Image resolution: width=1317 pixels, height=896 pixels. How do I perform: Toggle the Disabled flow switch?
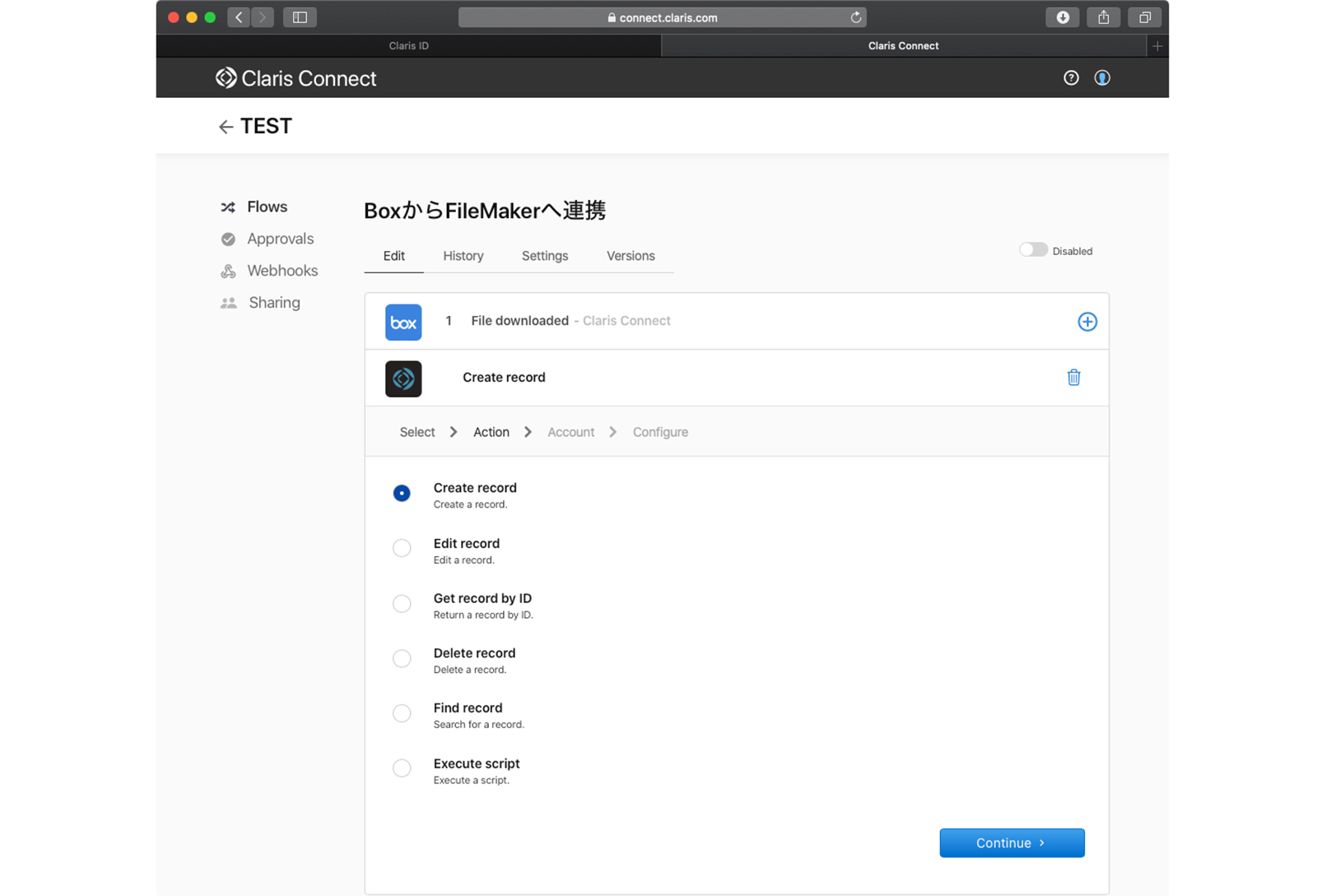[x=1033, y=250]
